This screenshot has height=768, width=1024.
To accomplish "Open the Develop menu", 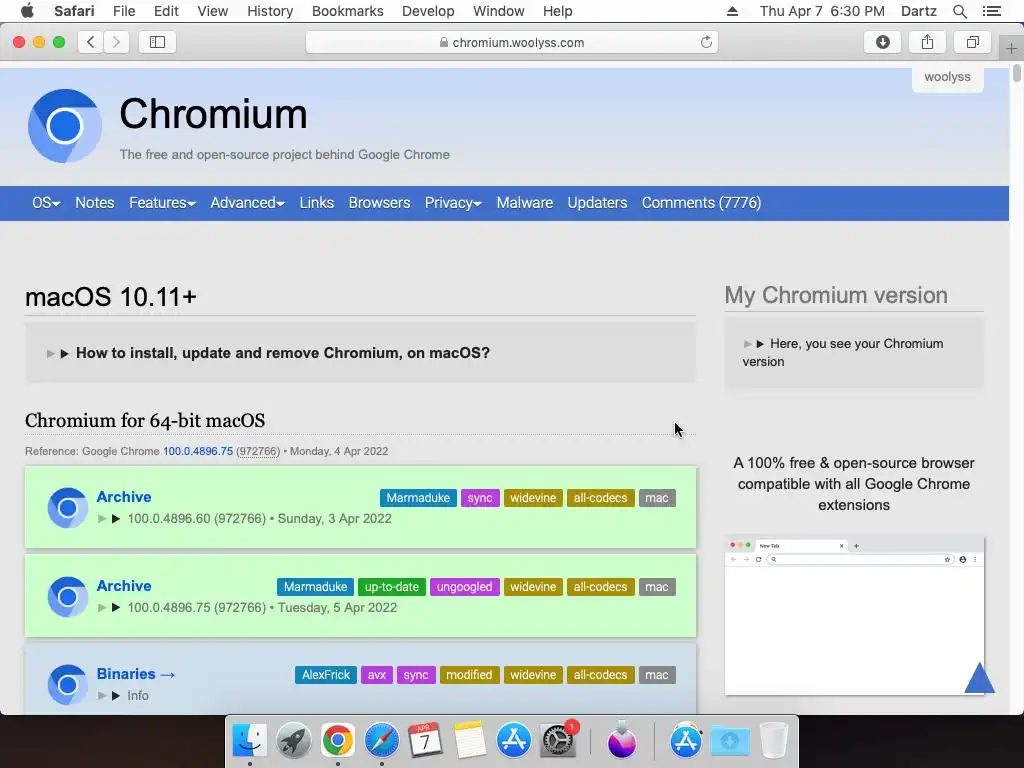I will 428,11.
